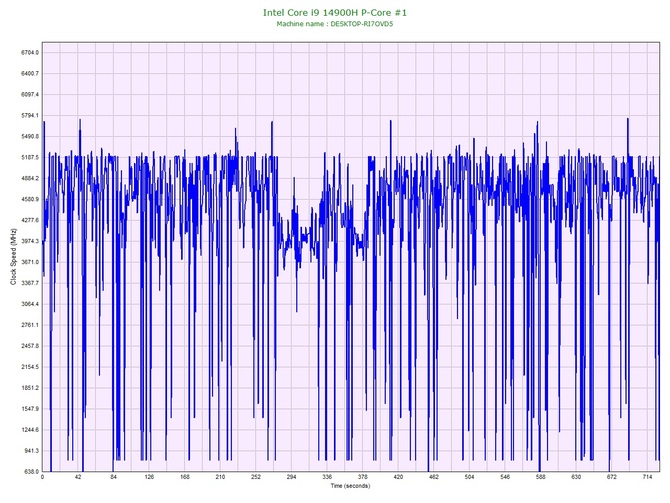670x503 pixels.
Task: Click the 6400.7 y-axis value
Action: point(30,74)
